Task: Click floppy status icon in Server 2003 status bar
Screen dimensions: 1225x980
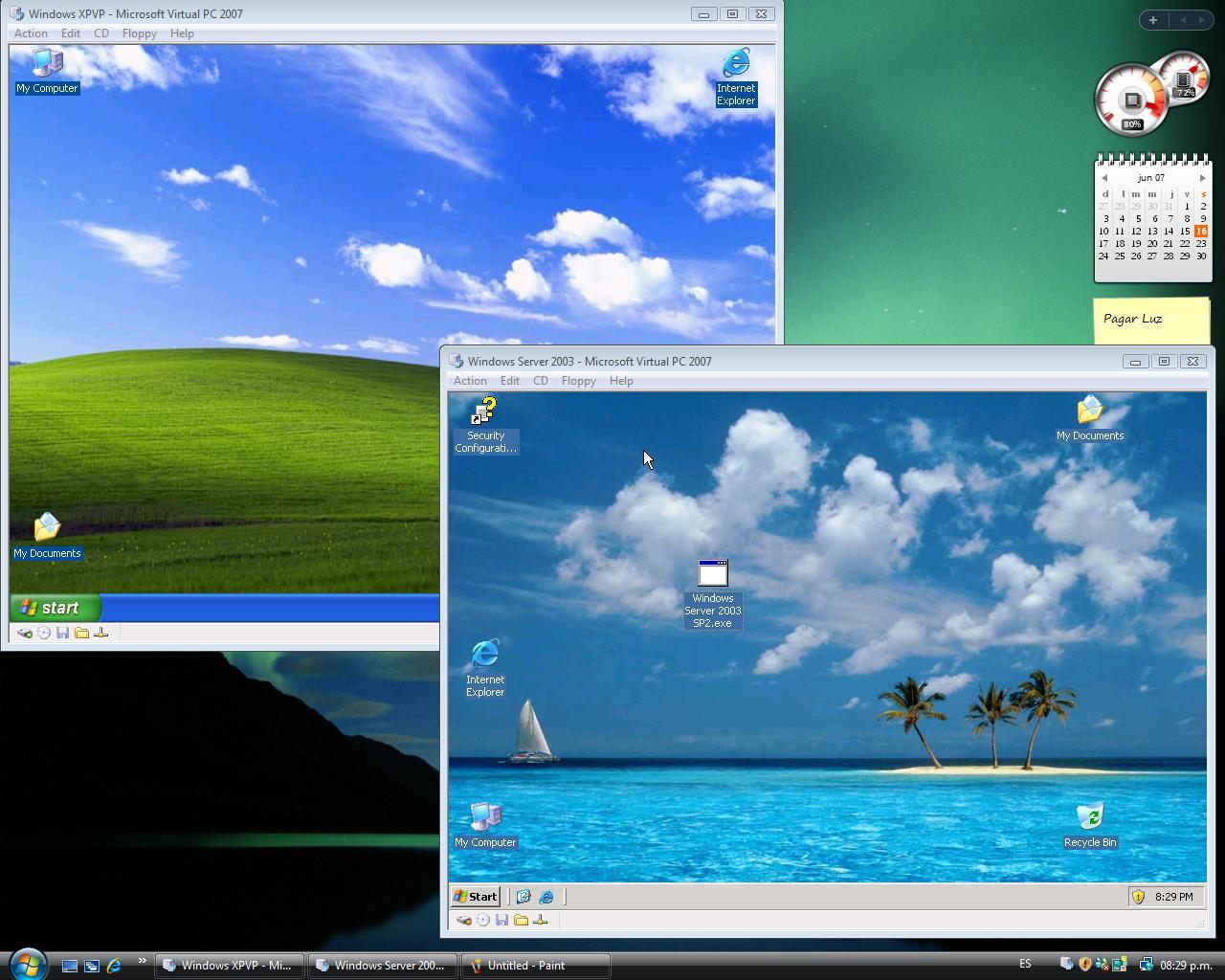Action: pos(502,920)
